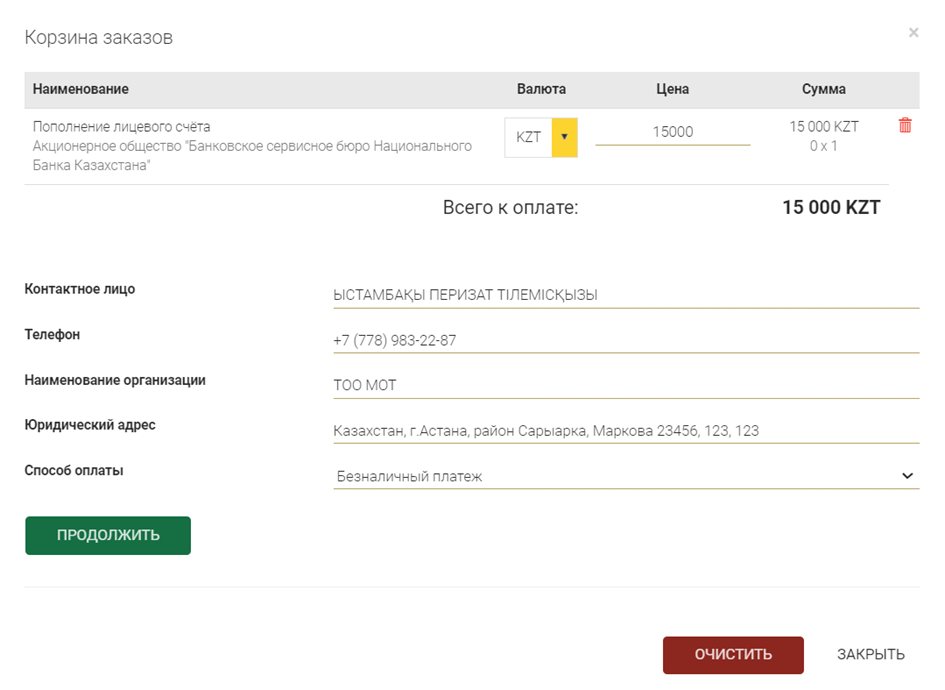This screenshot has width=945, height=690.
Task: Focus the Контактное лицо name input
Action: tap(626, 295)
